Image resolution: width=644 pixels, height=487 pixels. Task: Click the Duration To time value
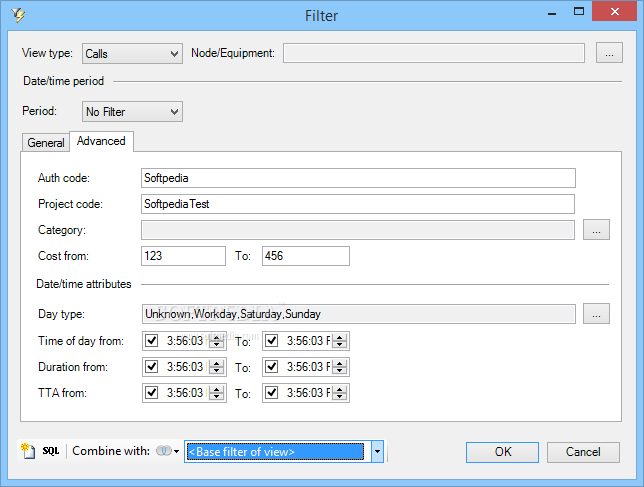point(308,367)
